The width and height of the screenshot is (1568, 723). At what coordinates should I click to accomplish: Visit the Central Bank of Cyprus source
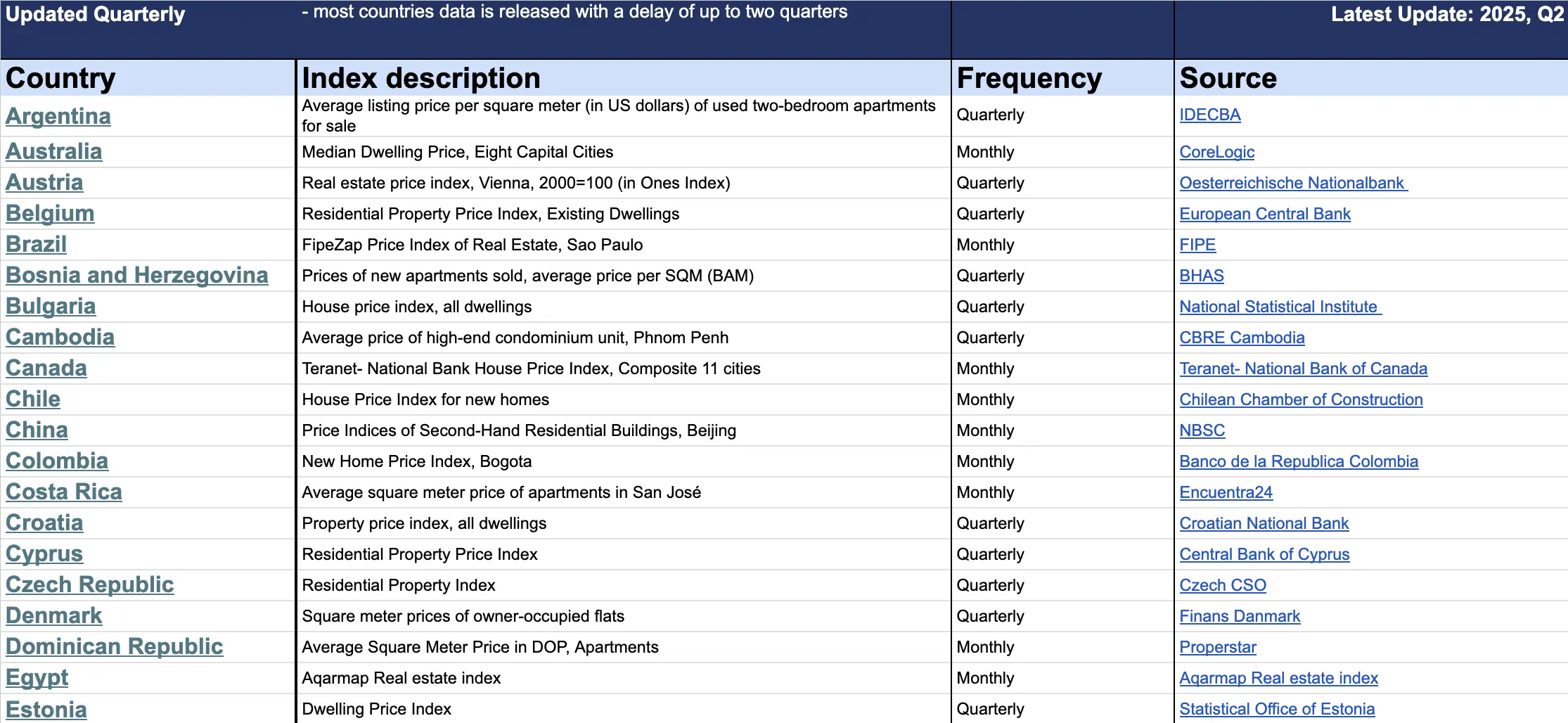tap(1264, 554)
